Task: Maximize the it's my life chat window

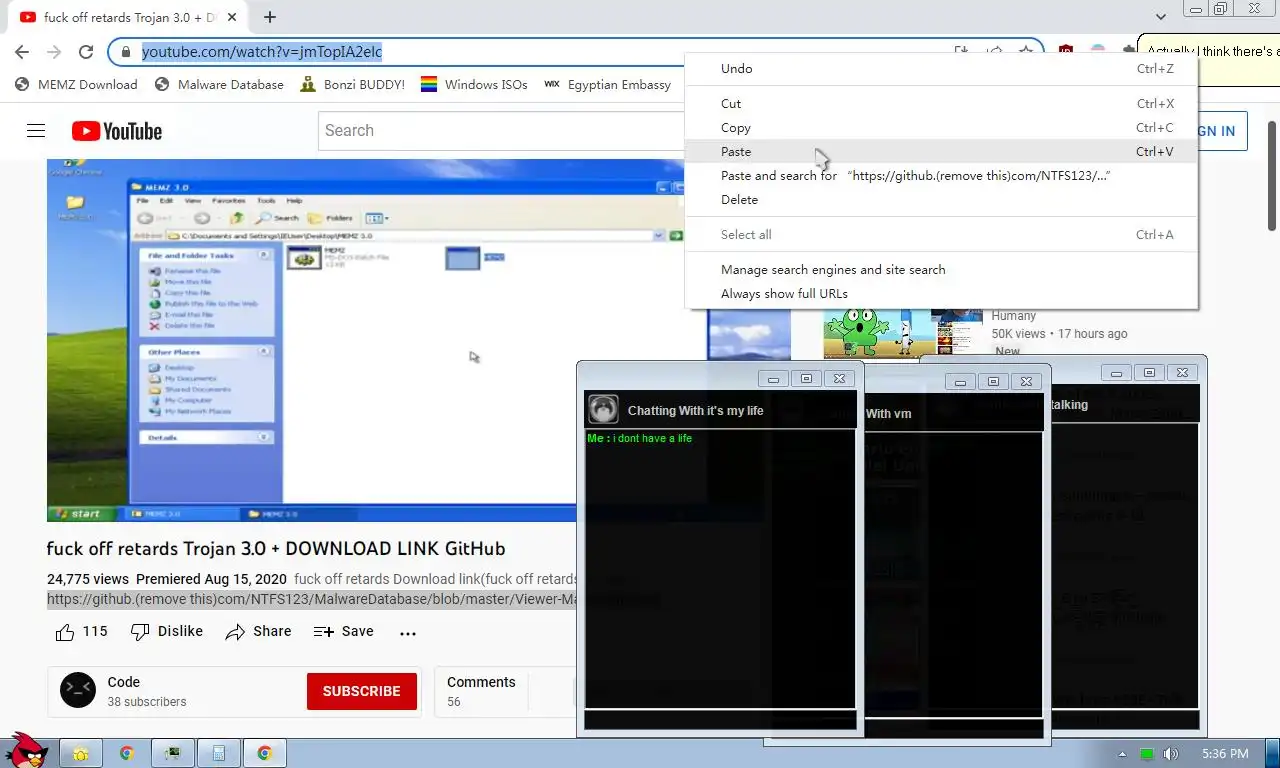Action: pos(806,378)
